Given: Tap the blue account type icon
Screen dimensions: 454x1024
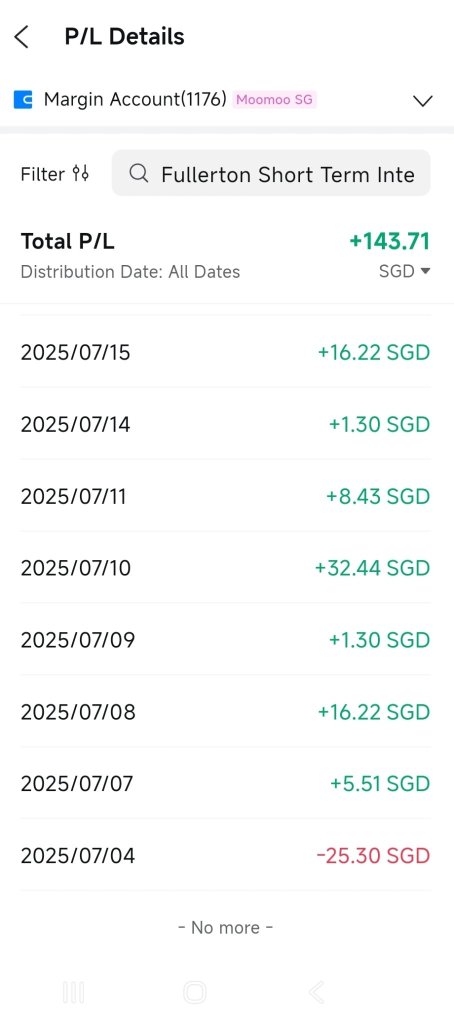Looking at the screenshot, I should point(23,100).
